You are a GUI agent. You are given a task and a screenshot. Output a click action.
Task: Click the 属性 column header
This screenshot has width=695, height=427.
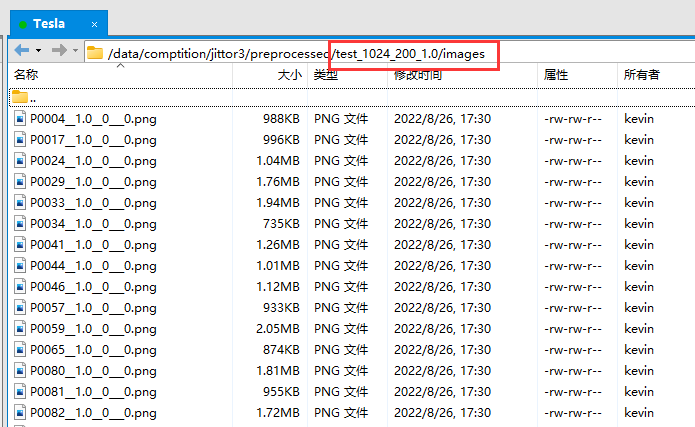pos(556,75)
